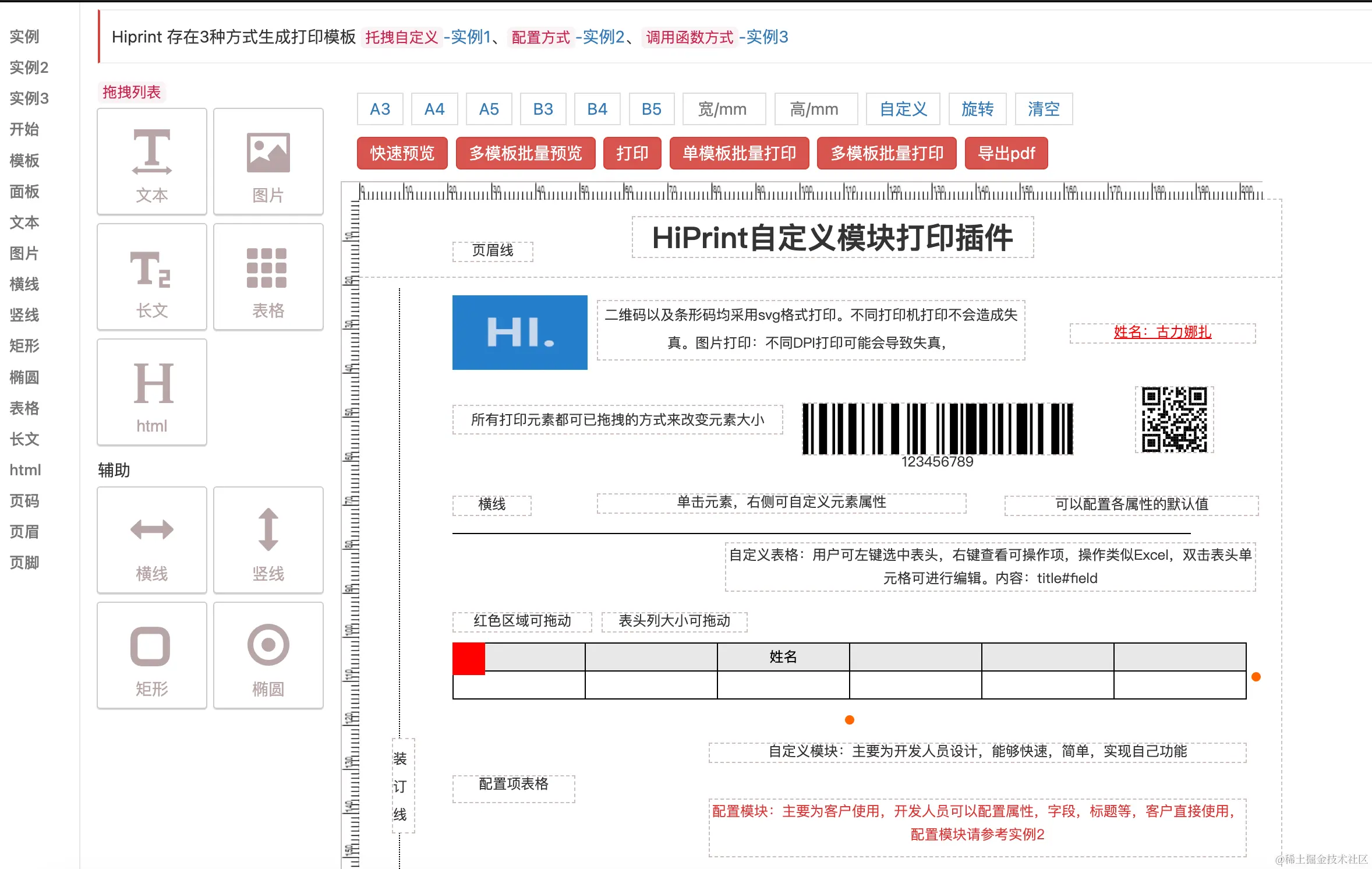This screenshot has width=1372, height=869.
Task: Select the html element icon
Action: [153, 383]
